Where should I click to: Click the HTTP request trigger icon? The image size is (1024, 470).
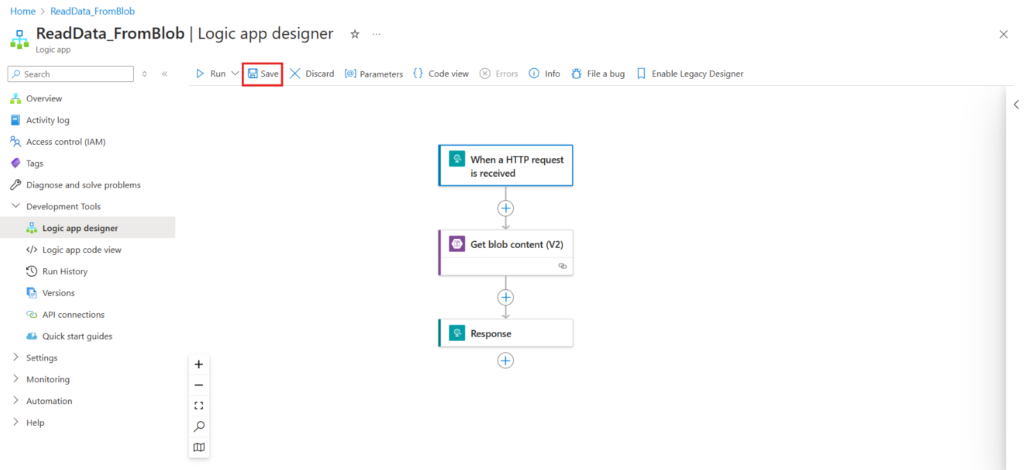[457, 159]
